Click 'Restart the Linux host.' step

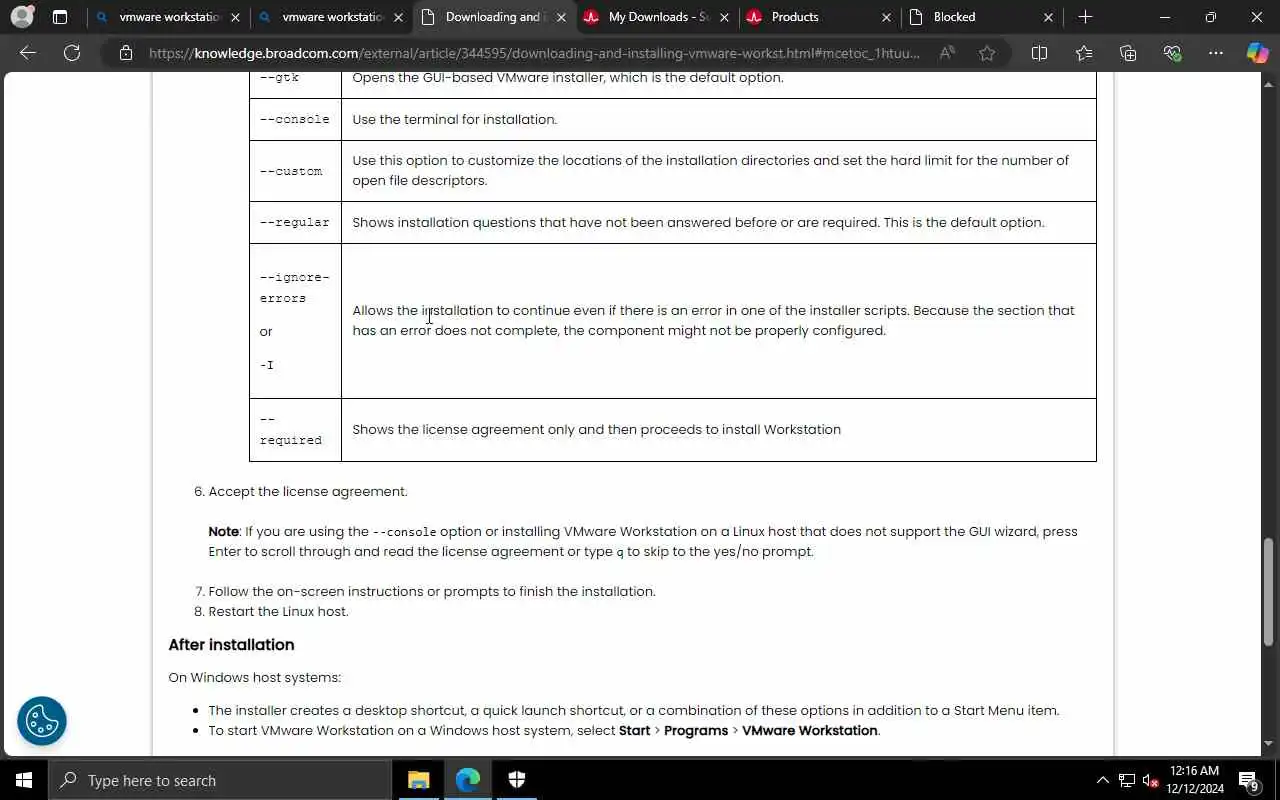pos(278,611)
